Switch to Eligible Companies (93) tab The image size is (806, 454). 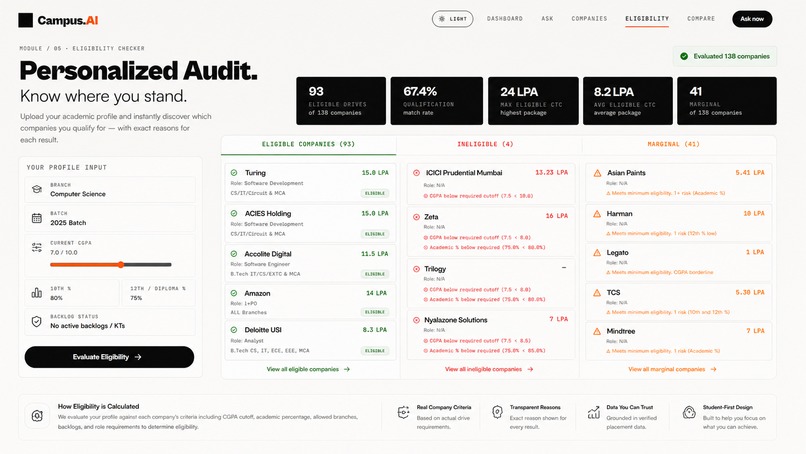[308, 144]
